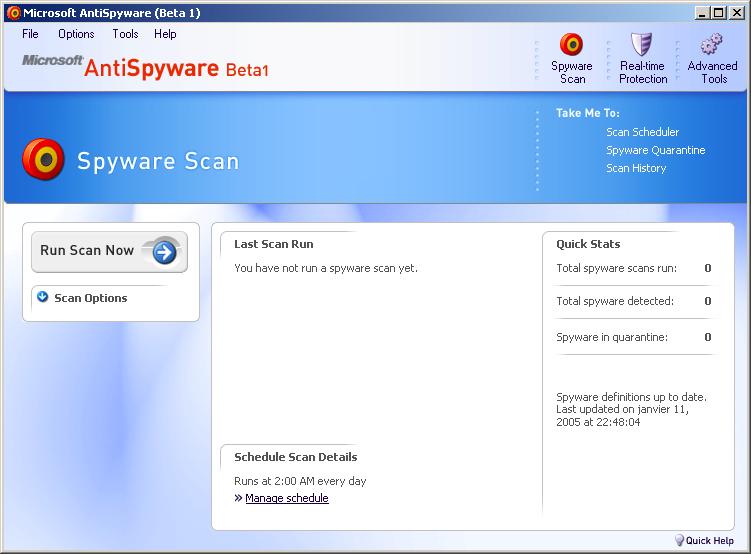Start scanning with Run Scan Now button
The image size is (751, 554).
[109, 252]
